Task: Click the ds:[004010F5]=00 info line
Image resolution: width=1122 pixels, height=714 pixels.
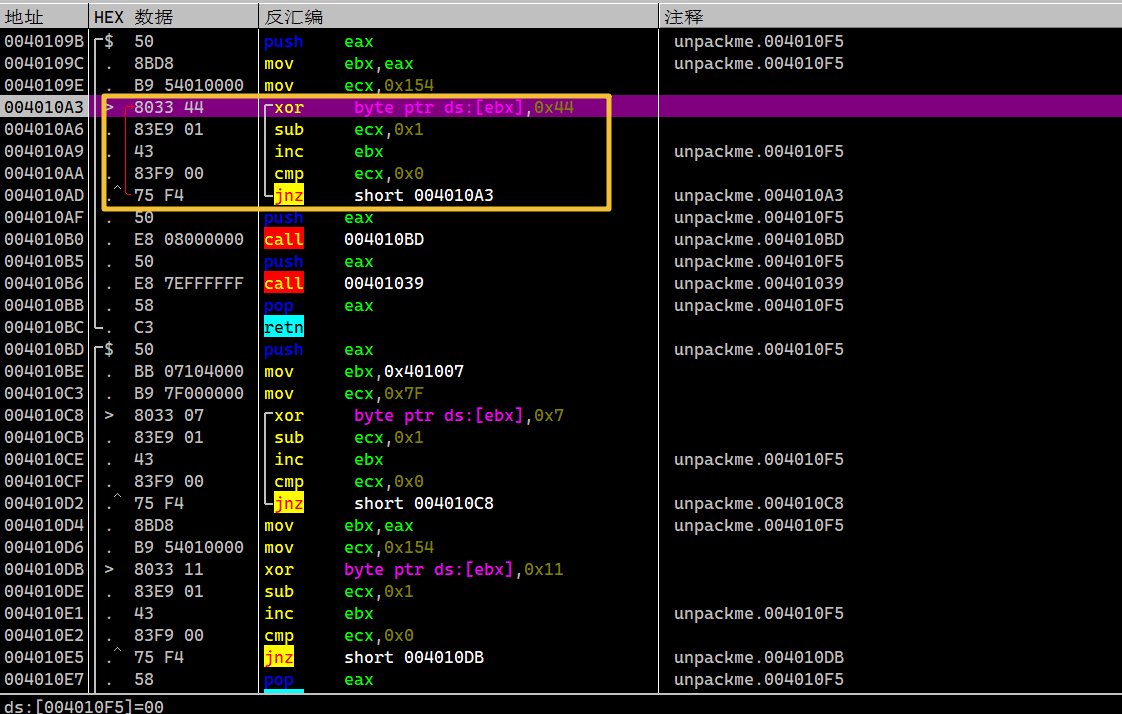Action: pyautogui.click(x=84, y=705)
